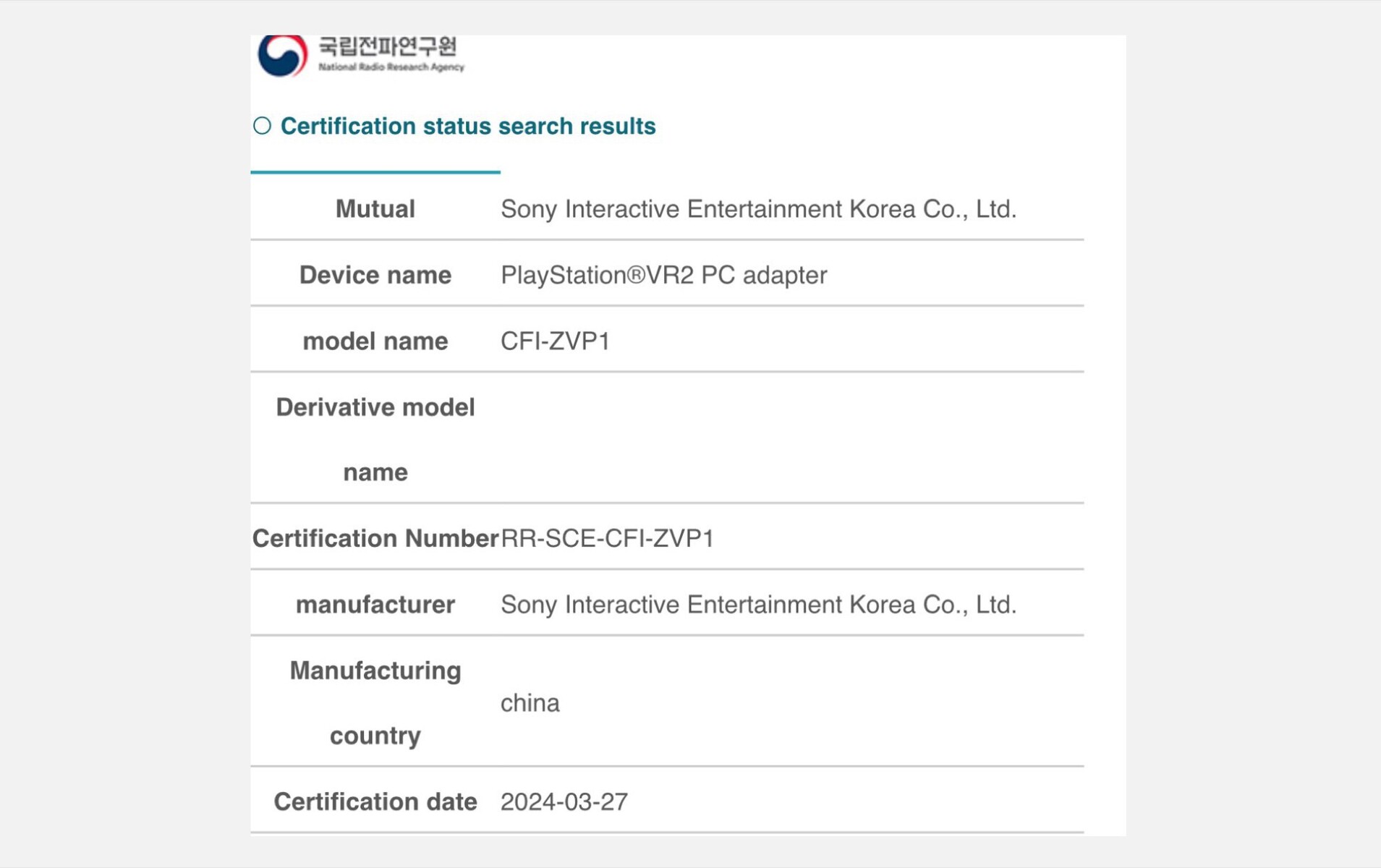
Task: Select the 'china' country value
Action: [530, 703]
